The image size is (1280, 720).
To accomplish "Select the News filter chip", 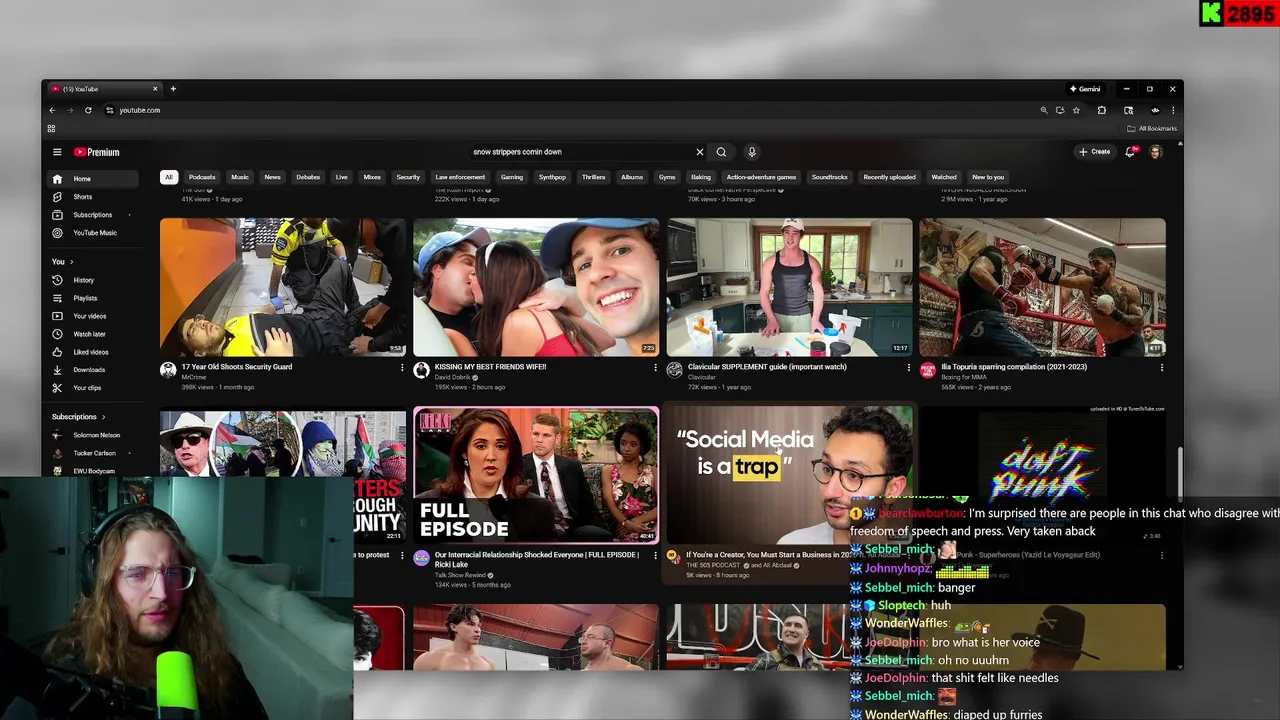I will point(272,177).
